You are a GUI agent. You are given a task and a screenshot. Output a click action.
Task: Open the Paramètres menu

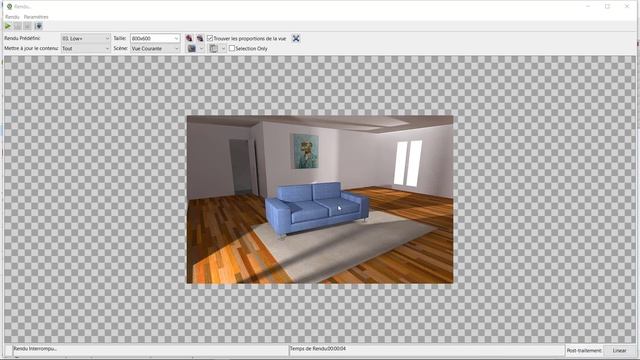[x=36, y=17]
